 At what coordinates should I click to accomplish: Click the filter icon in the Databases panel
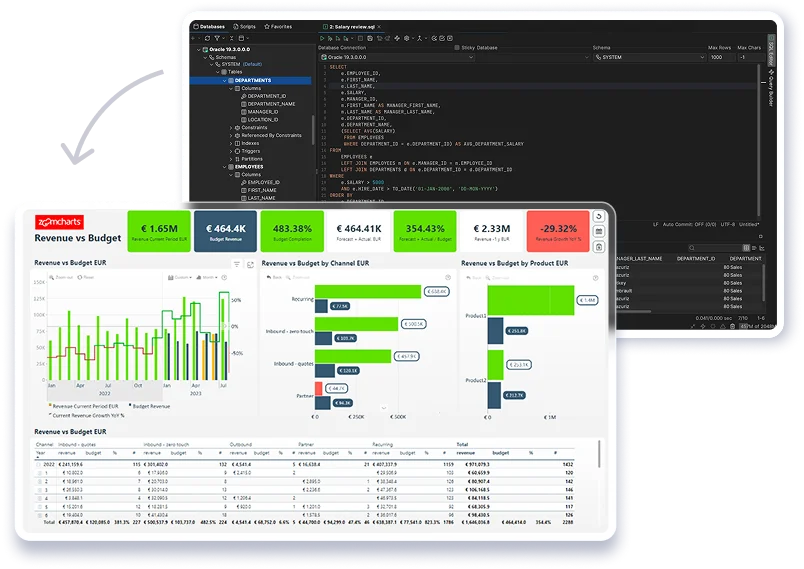(217, 37)
